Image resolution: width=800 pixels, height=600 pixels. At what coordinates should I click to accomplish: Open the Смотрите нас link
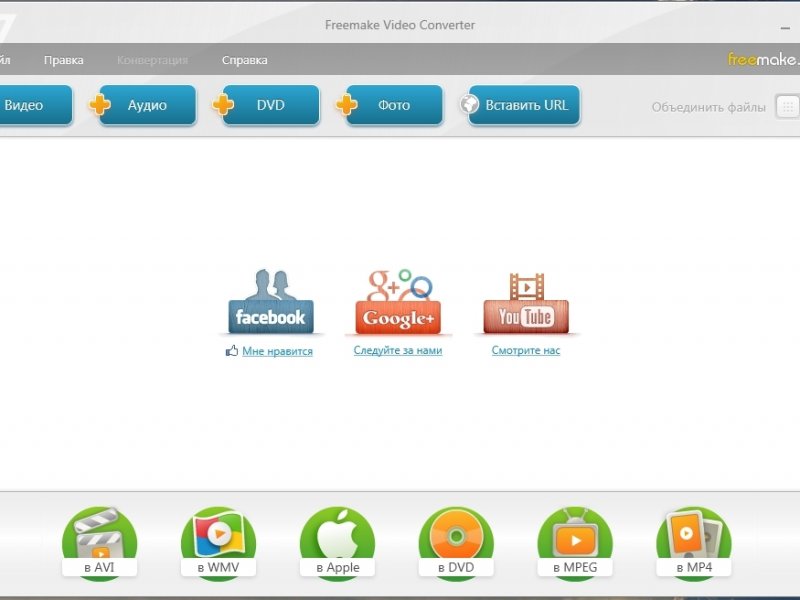coord(526,351)
